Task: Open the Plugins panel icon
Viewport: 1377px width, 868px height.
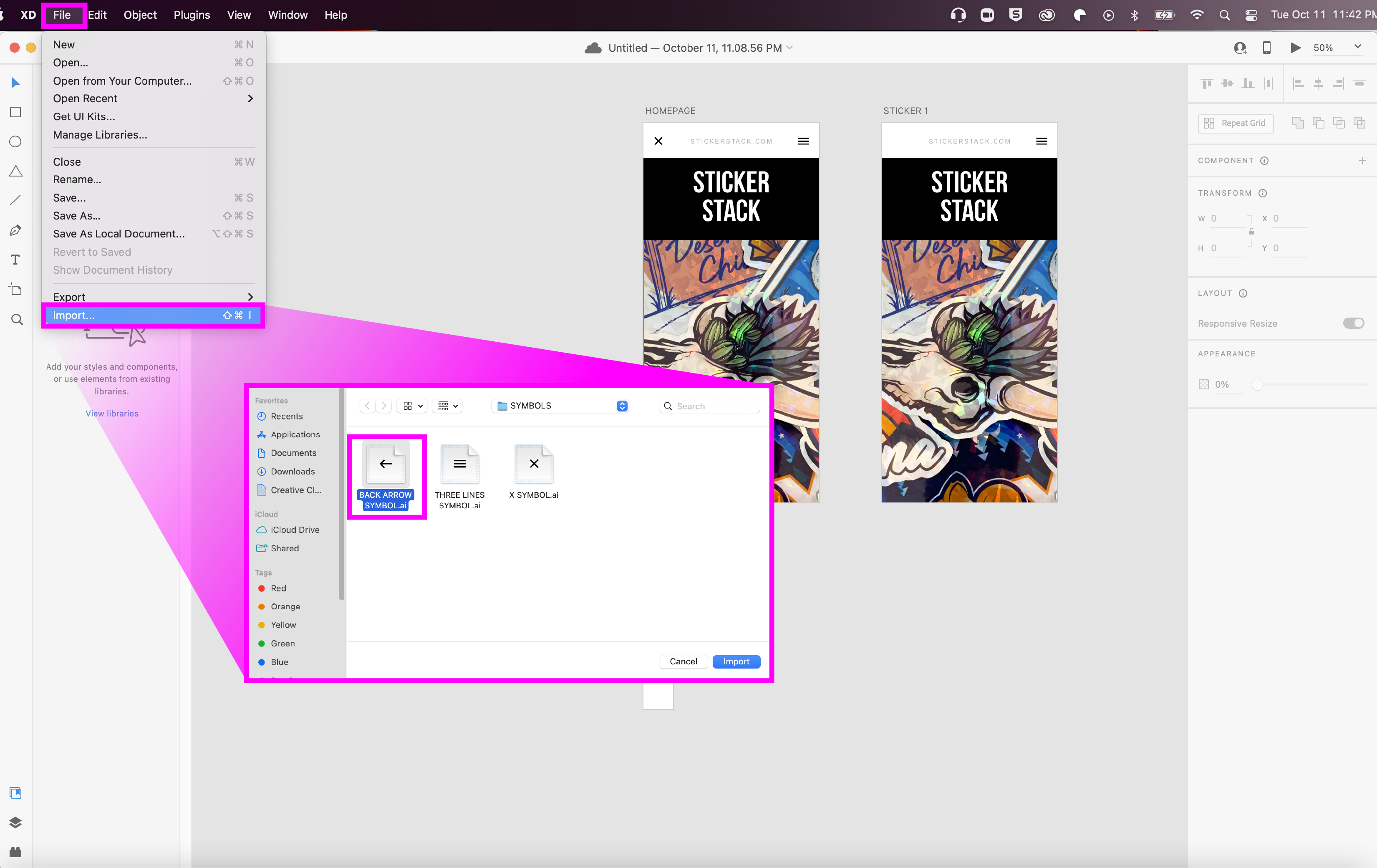Action: [x=15, y=852]
